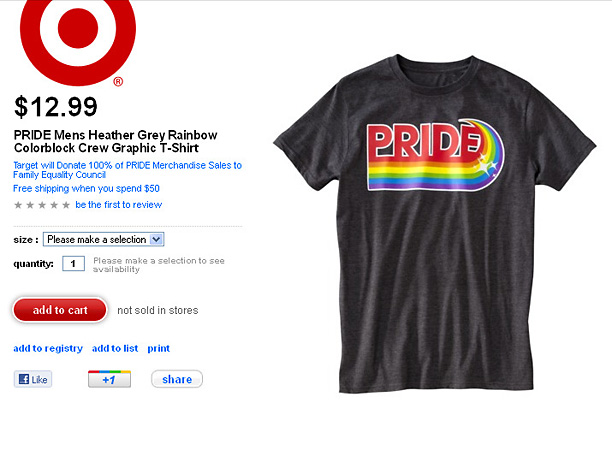Select the fifth rating star

click(x=66, y=205)
